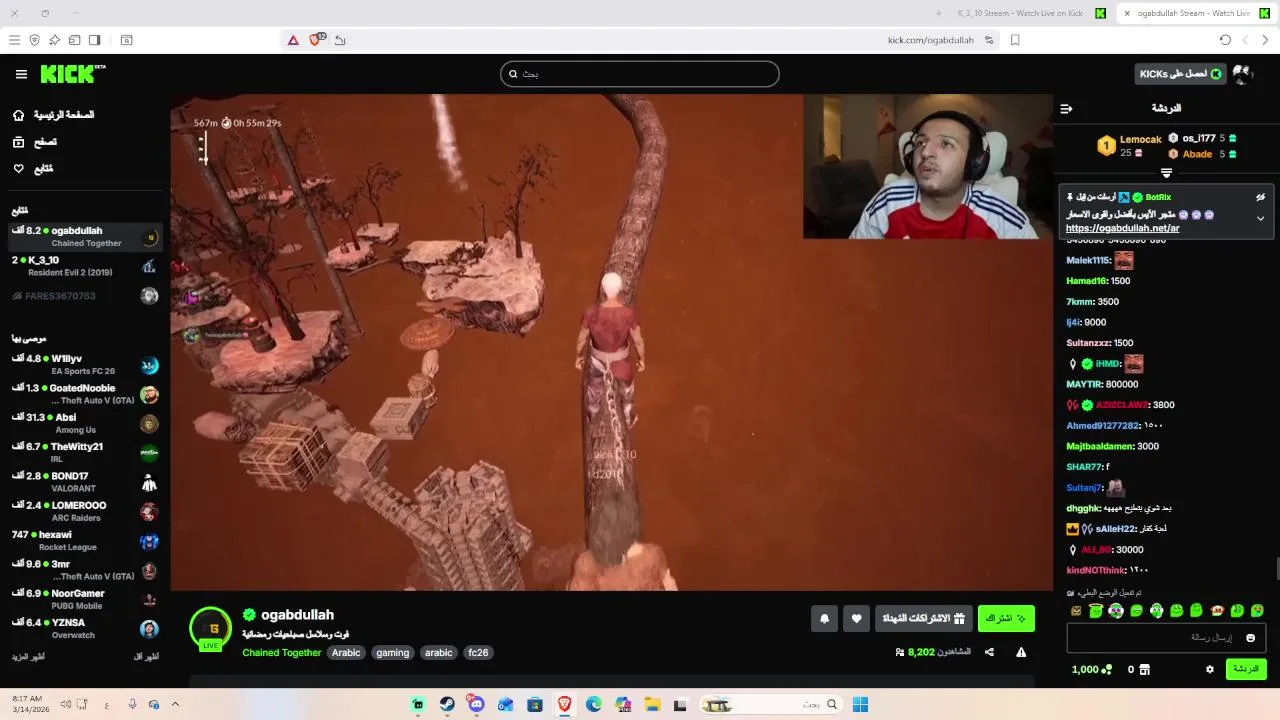Expand the chat leaderboard arrow
Viewport: 1280px width, 720px height.
pyautogui.click(x=1166, y=173)
